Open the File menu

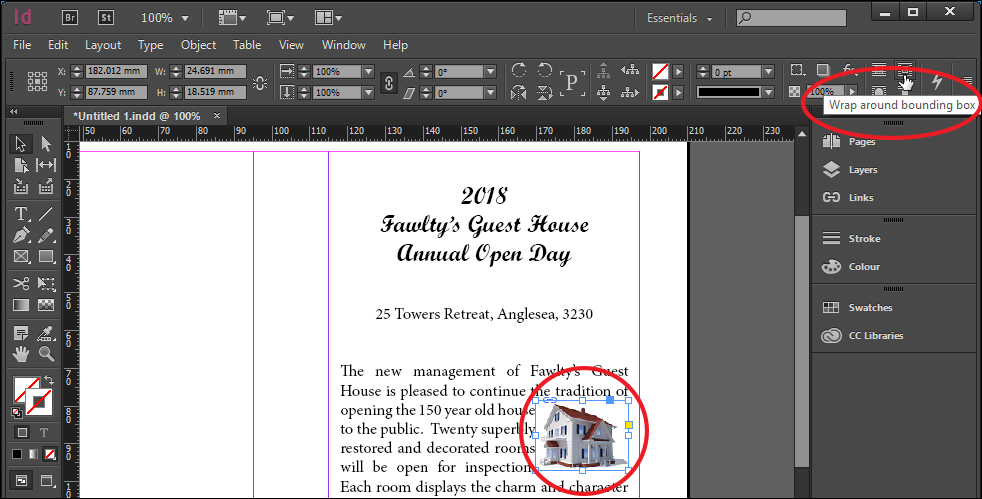(22, 45)
